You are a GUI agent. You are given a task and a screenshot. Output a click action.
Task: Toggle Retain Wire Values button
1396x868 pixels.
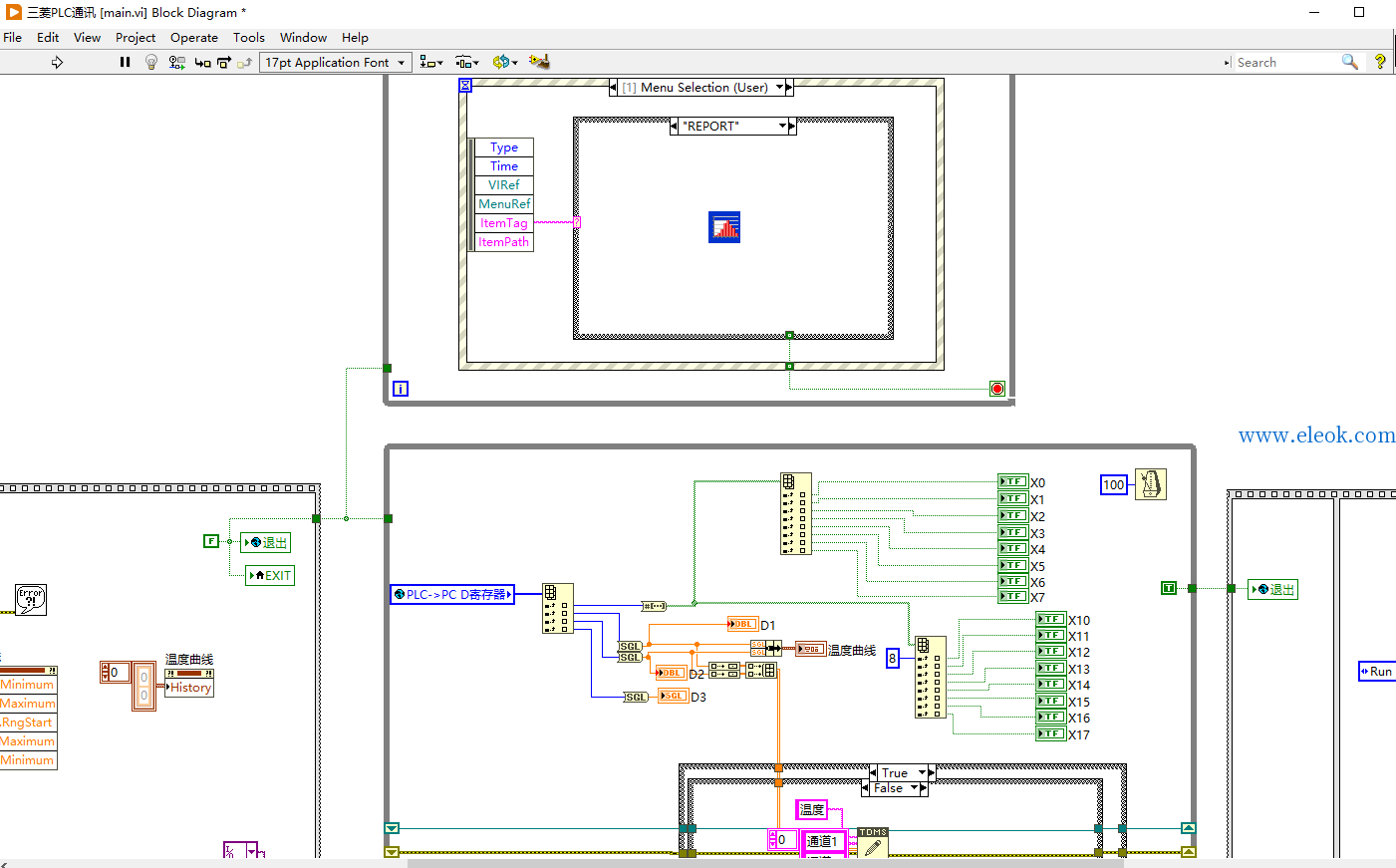pos(176,62)
